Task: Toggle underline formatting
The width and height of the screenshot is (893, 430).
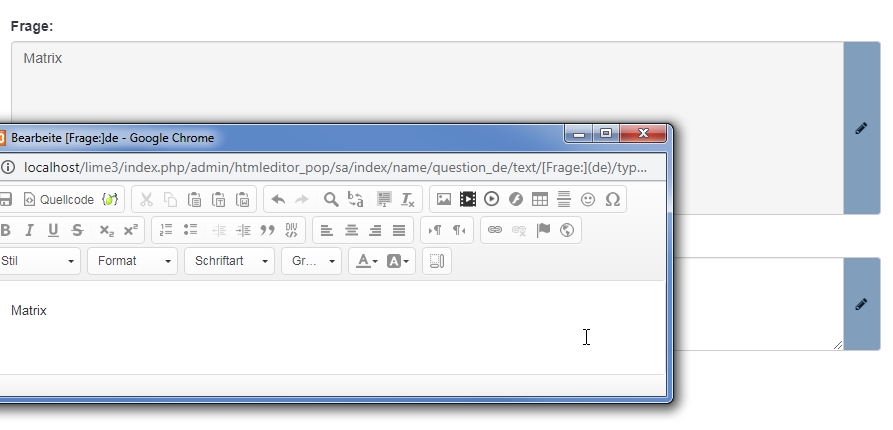Action: point(53,230)
